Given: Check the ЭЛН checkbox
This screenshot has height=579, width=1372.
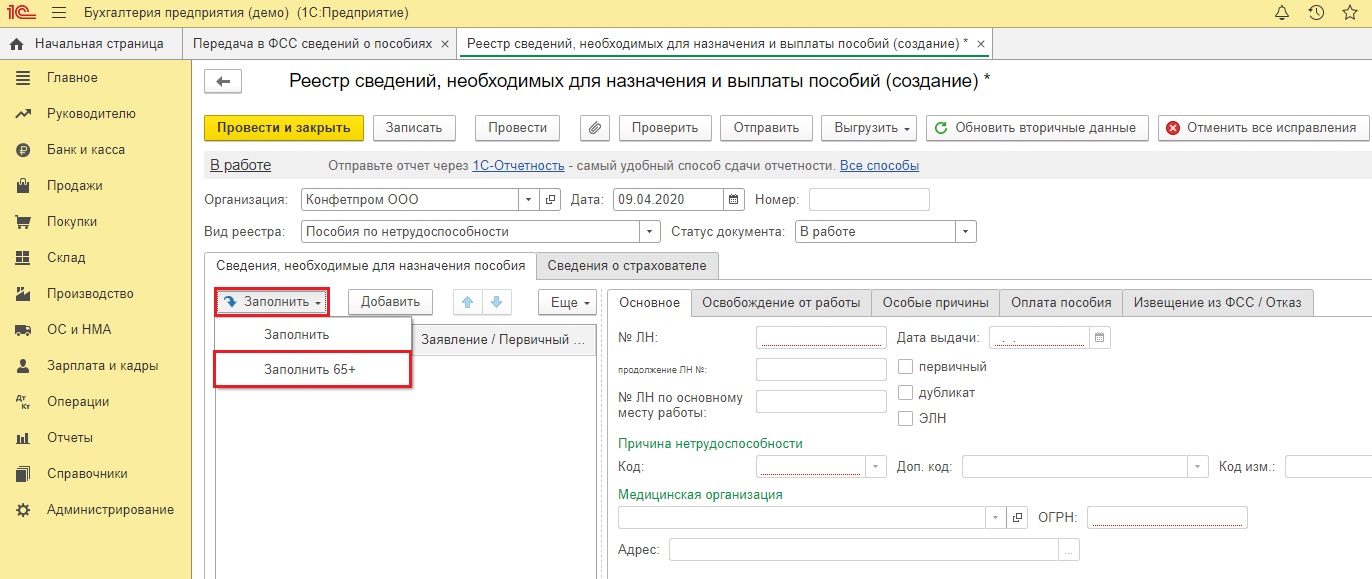Looking at the screenshot, I should [x=905, y=418].
